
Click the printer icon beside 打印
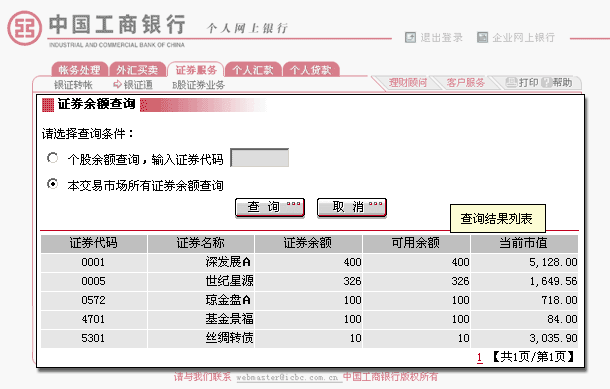(511, 82)
